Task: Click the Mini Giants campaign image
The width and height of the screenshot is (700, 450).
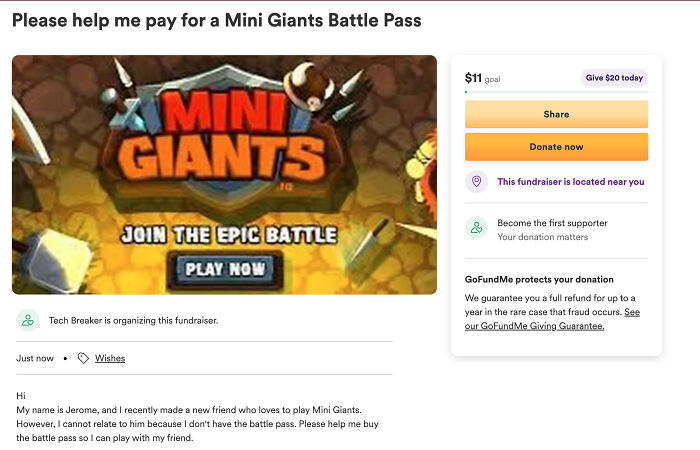Action: (x=224, y=175)
